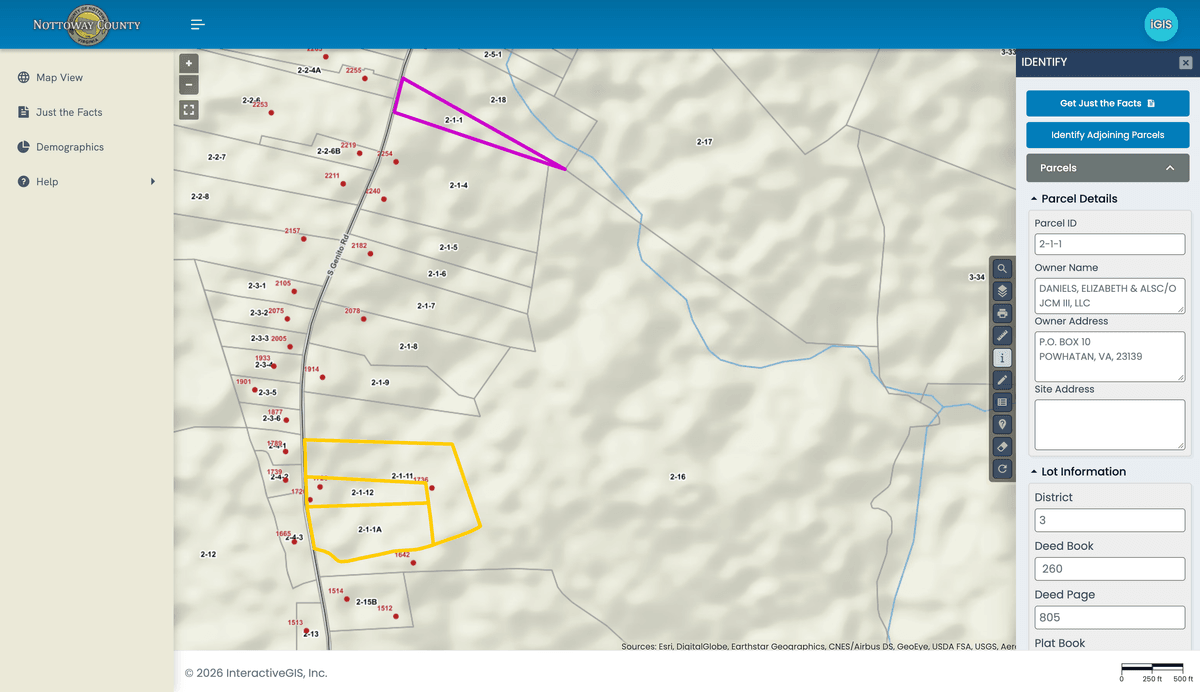Click the Deed Book field 260
1200x692 pixels.
click(1109, 569)
